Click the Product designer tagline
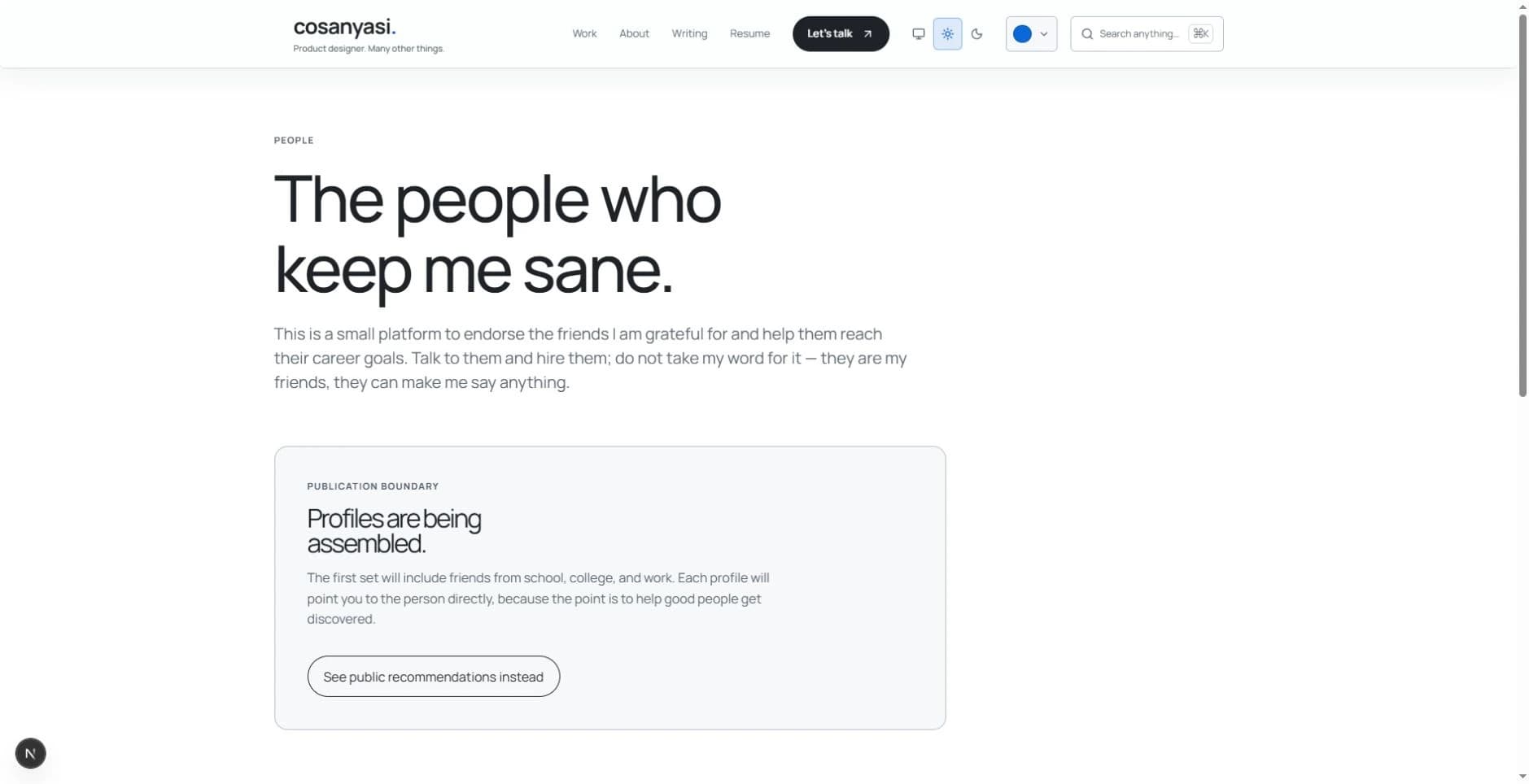This screenshot has height=784, width=1529. click(369, 49)
